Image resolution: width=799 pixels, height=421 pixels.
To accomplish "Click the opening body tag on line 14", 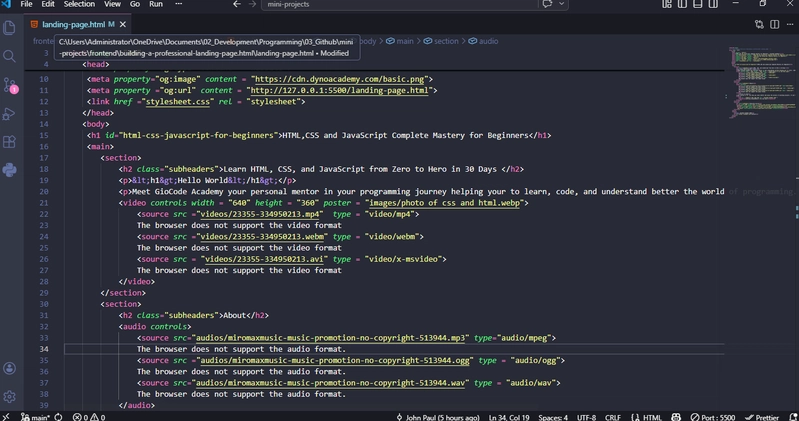I will (96, 124).
